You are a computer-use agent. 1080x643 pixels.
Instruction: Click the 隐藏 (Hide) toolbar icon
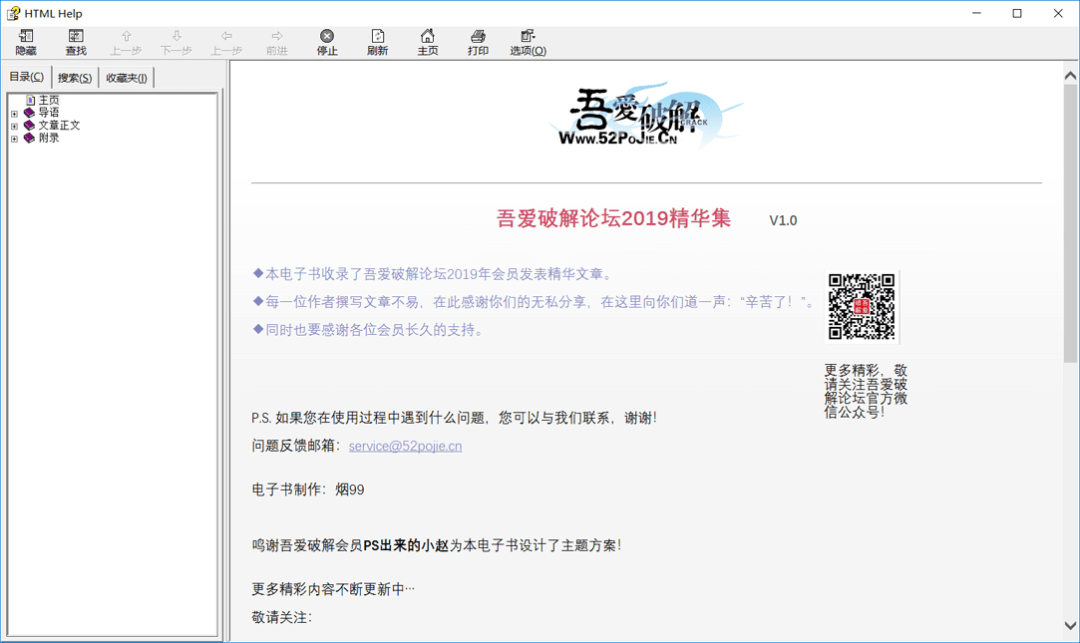[25, 40]
